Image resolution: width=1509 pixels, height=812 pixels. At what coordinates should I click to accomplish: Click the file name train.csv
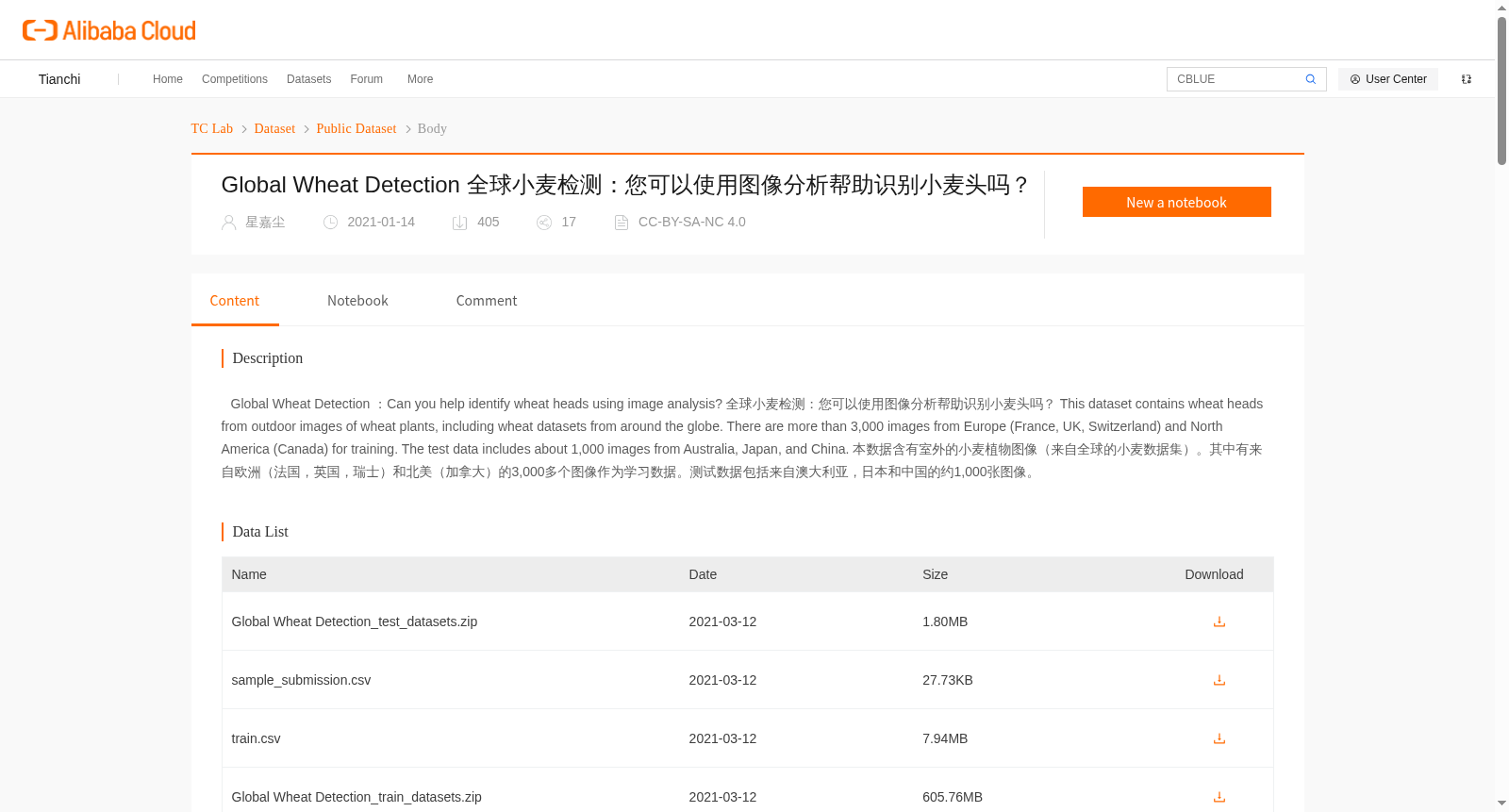point(257,738)
